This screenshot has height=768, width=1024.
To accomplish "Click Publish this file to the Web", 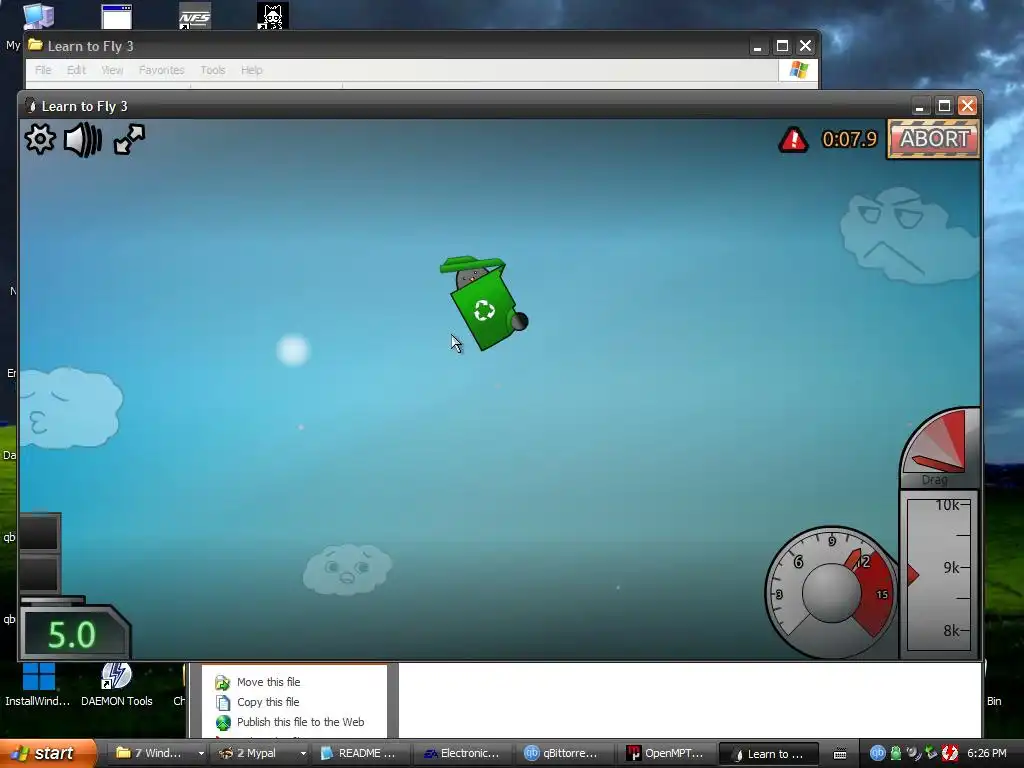I will coord(300,722).
